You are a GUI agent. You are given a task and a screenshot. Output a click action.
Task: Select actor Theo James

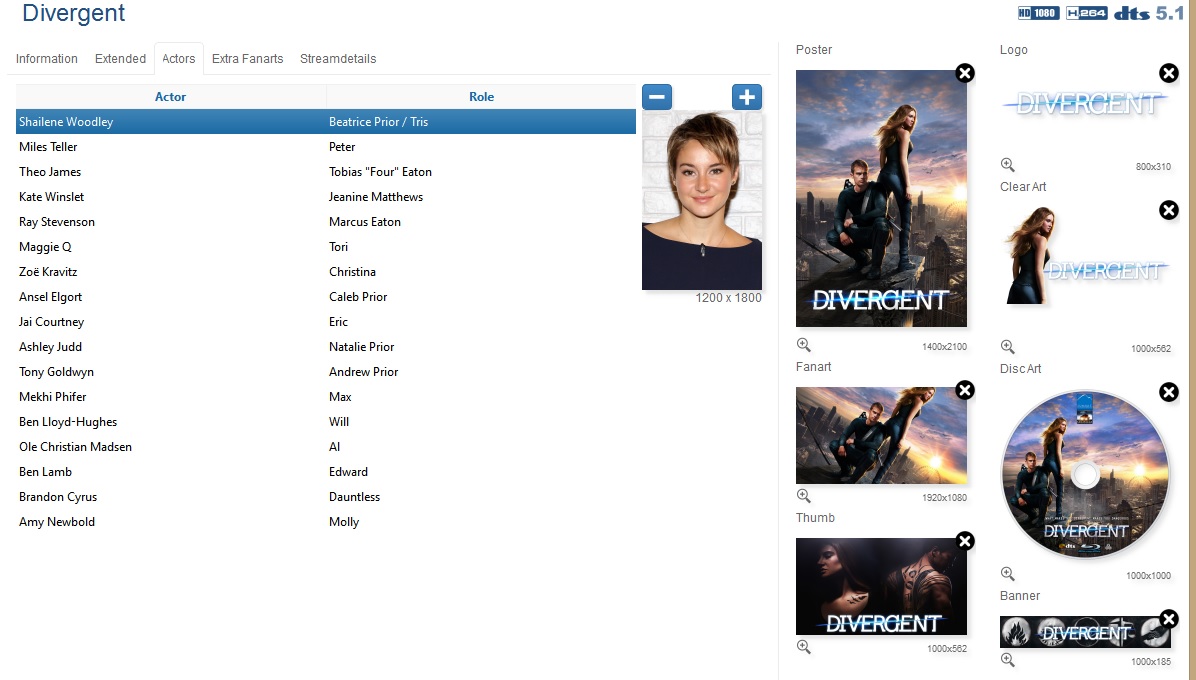click(50, 172)
